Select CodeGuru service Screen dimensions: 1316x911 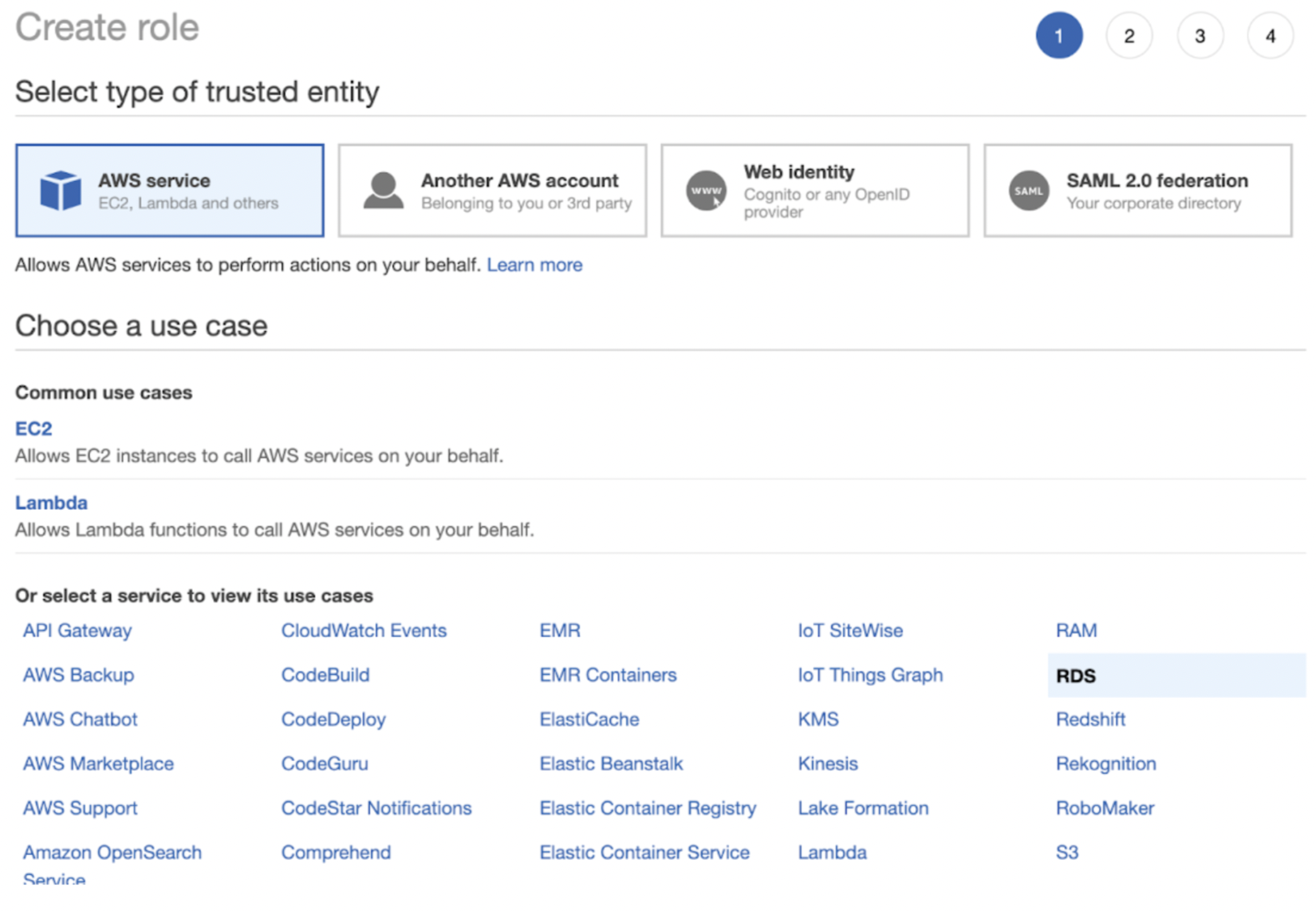tap(325, 763)
